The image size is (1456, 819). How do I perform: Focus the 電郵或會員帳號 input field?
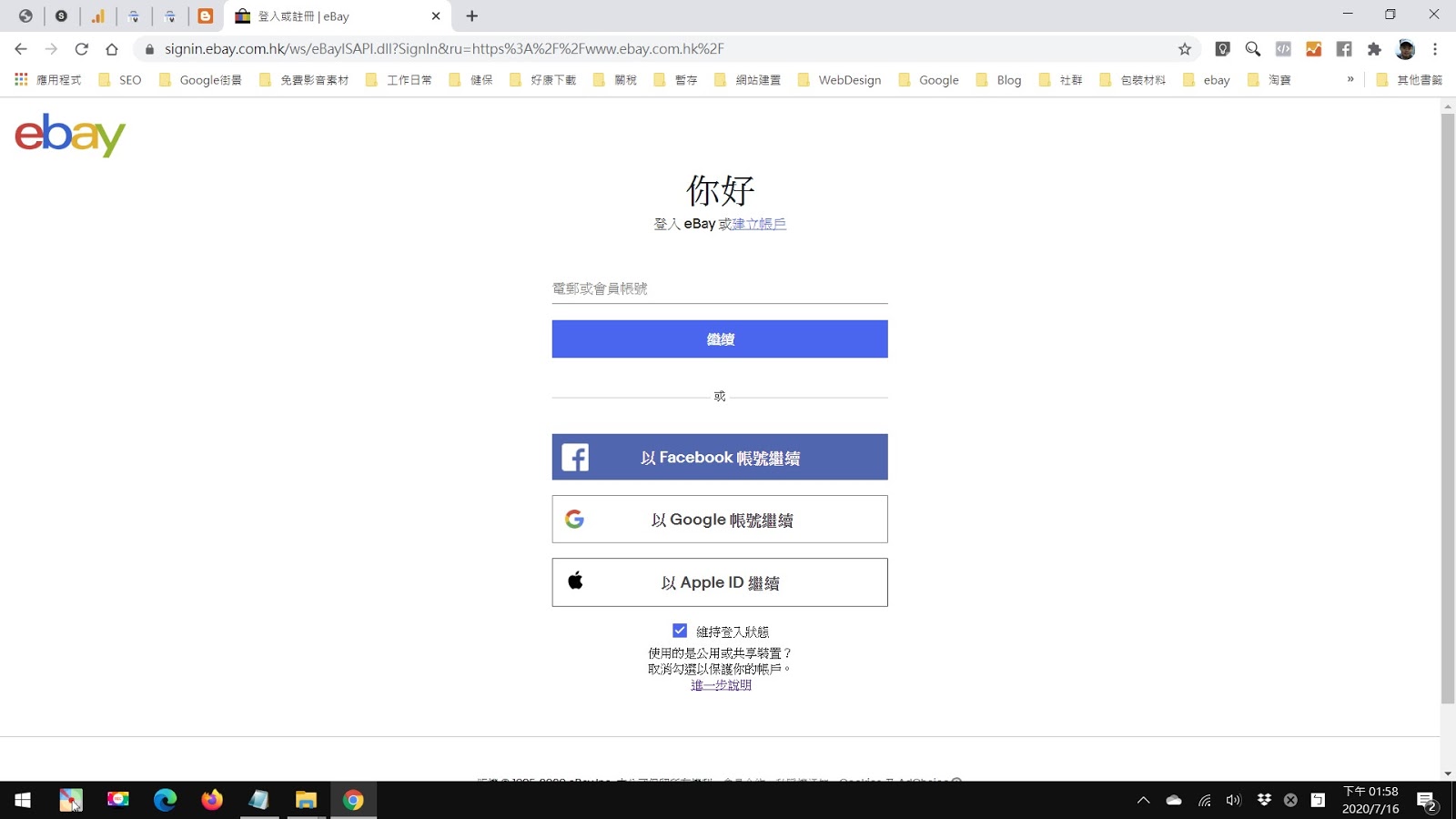pos(720,288)
